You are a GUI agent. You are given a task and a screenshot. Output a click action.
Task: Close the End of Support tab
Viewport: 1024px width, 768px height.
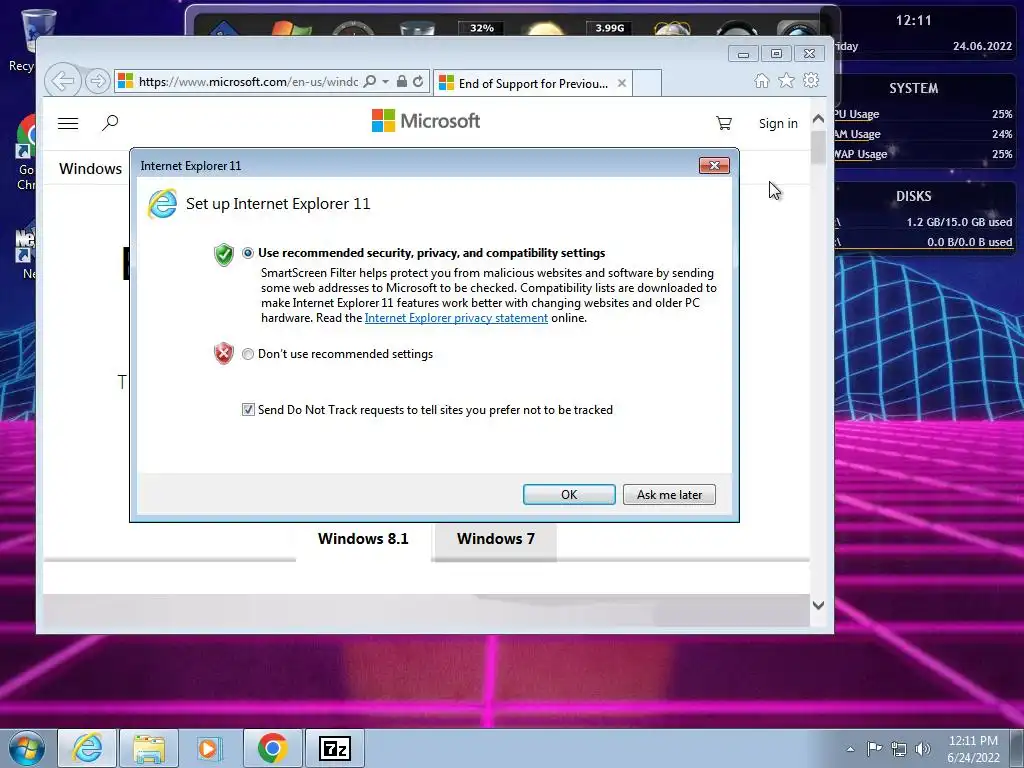[622, 83]
